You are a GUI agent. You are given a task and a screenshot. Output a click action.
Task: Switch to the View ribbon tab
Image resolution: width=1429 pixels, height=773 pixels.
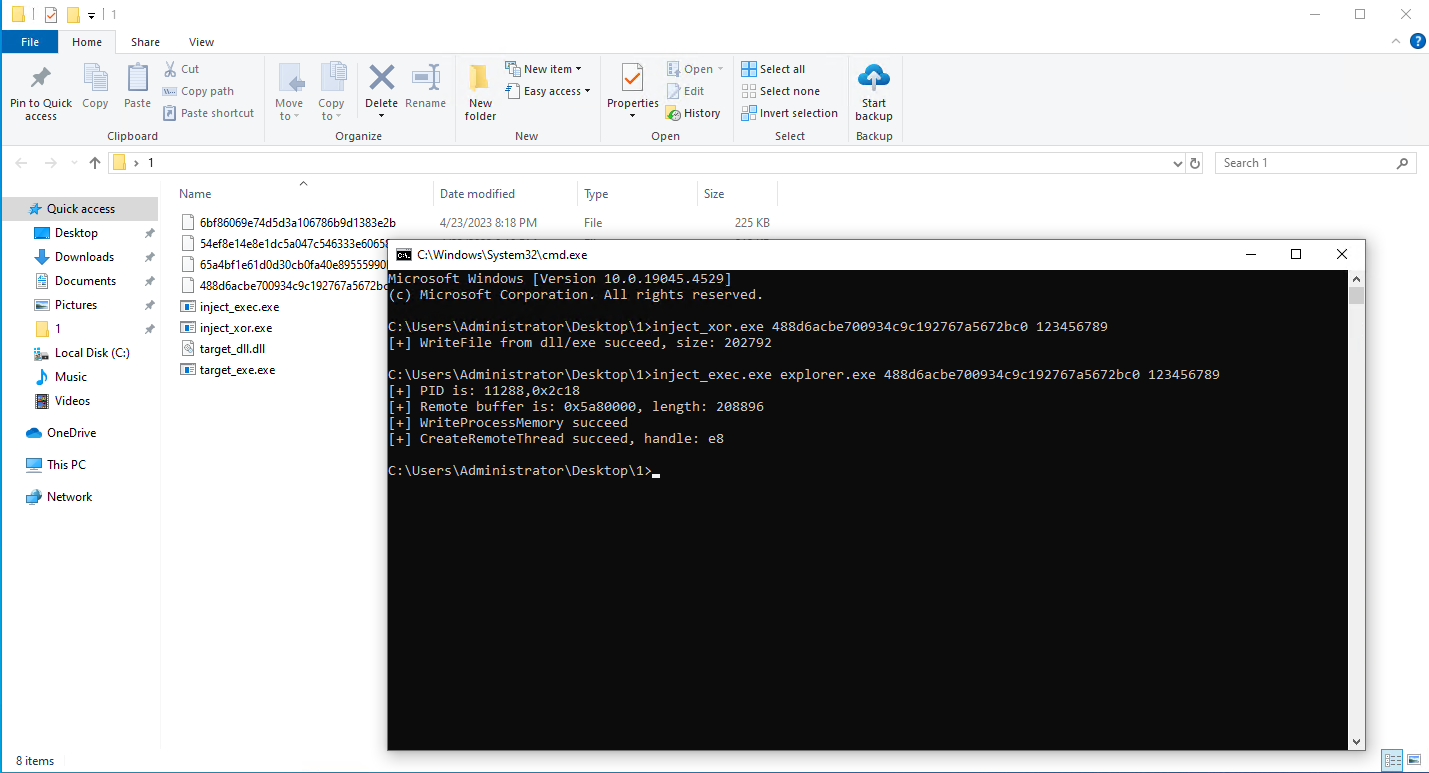point(201,42)
